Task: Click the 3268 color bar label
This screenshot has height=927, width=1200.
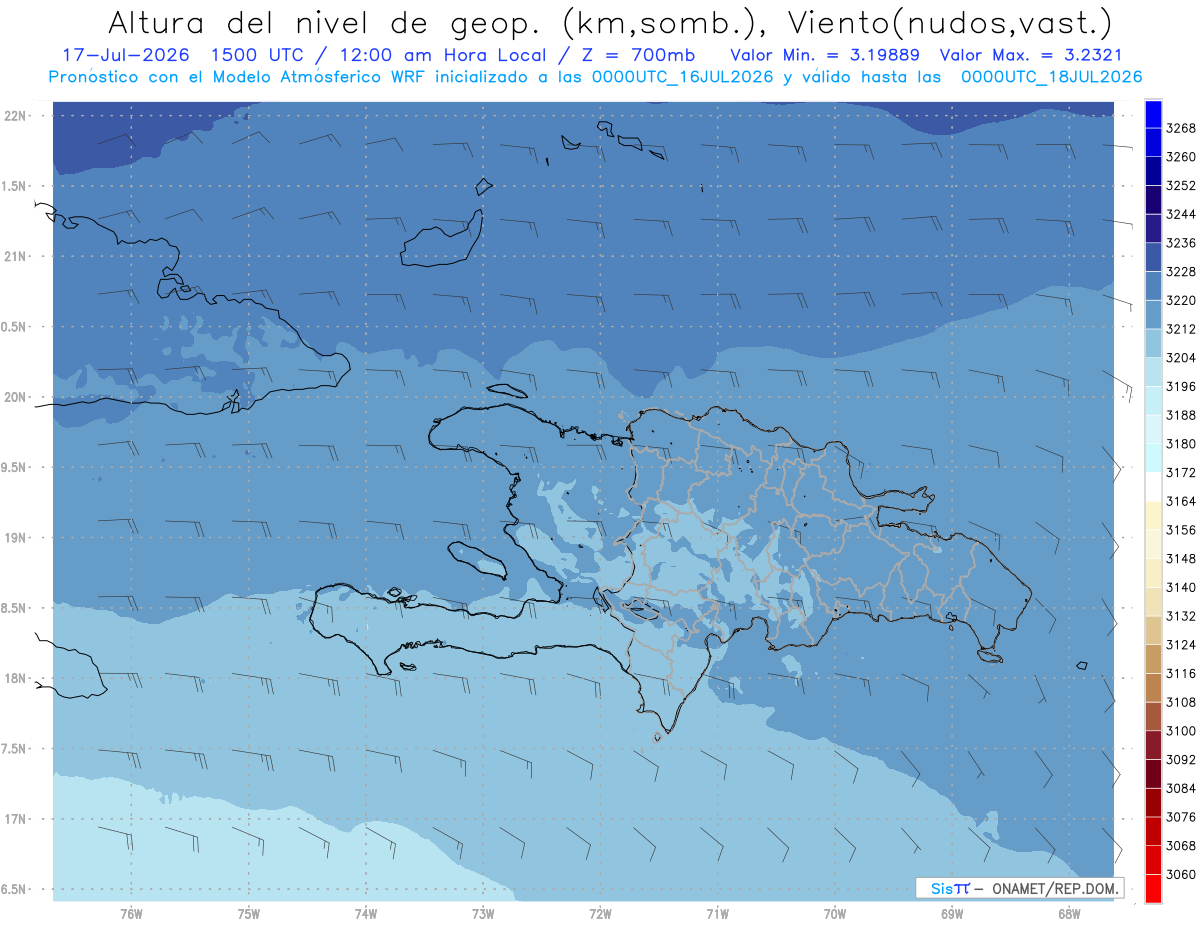Action: [x=1180, y=128]
